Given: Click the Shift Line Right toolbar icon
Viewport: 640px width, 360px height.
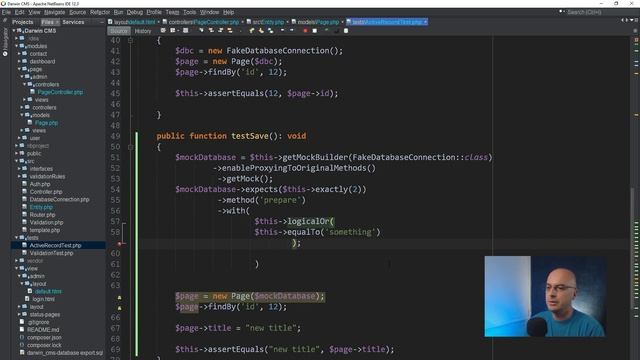Looking at the screenshot, I should coord(291,31).
